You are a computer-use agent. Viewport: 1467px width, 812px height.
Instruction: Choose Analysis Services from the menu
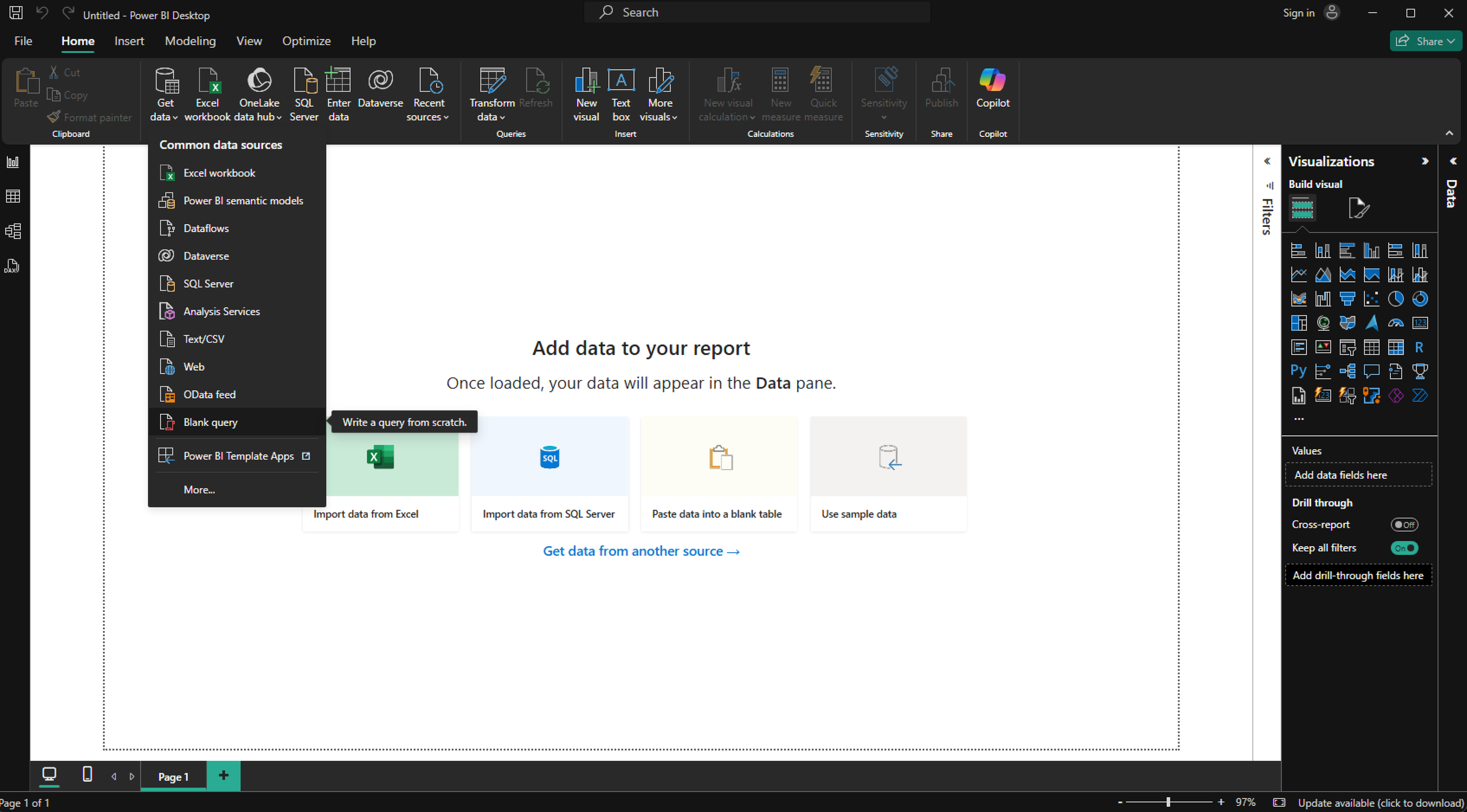point(237,312)
